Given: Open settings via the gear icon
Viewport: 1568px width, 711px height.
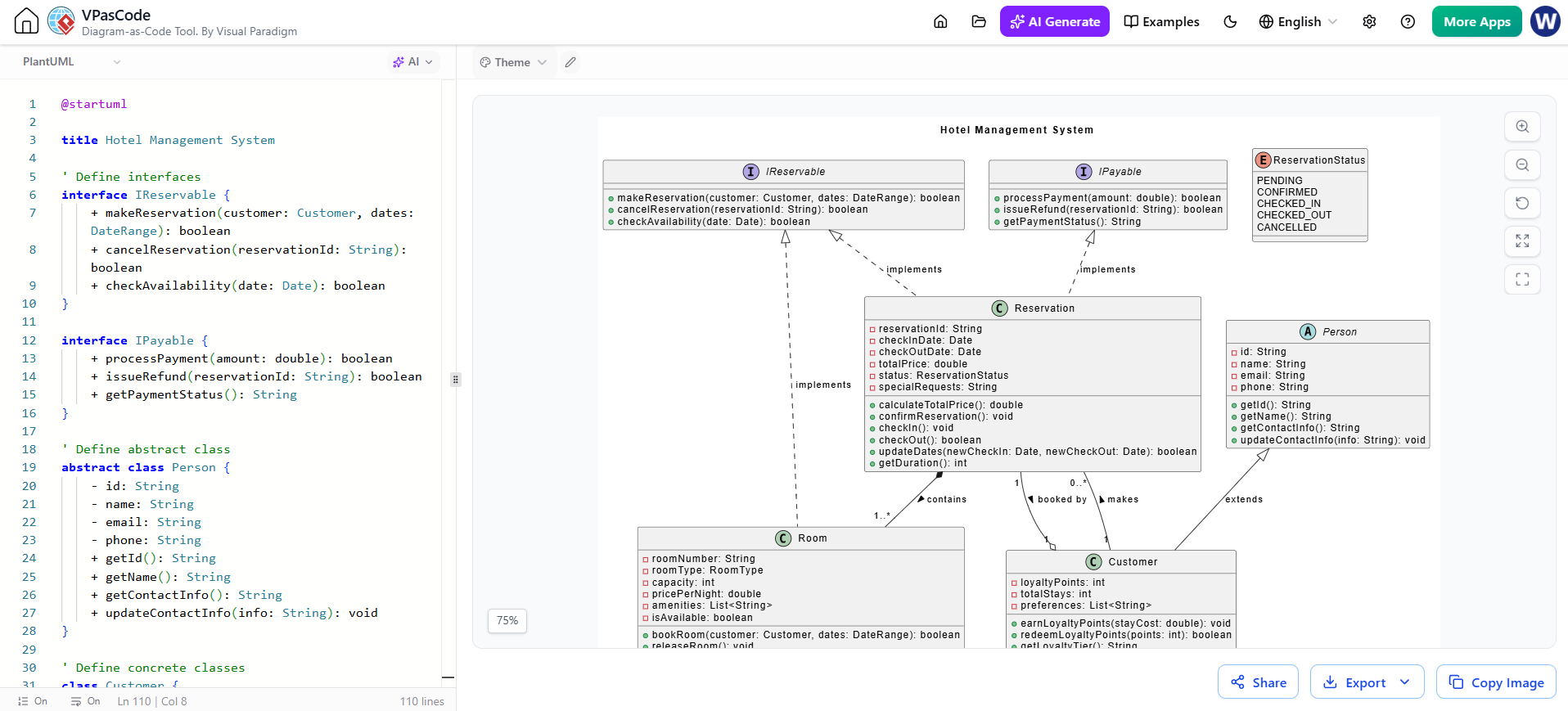Looking at the screenshot, I should coord(1369,21).
